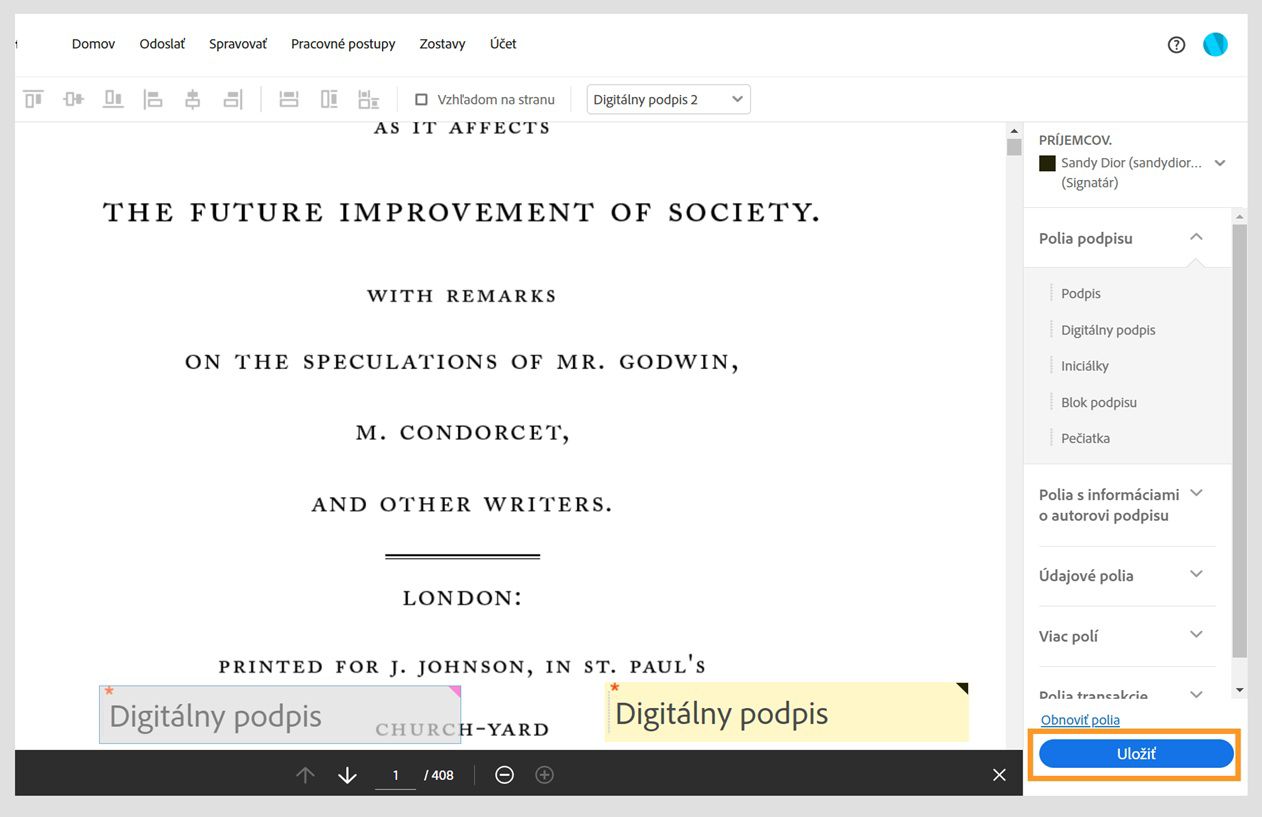Click the Sandy Dior recipient color swatch
Screen dimensions: 1262x817
click(x=1047, y=163)
